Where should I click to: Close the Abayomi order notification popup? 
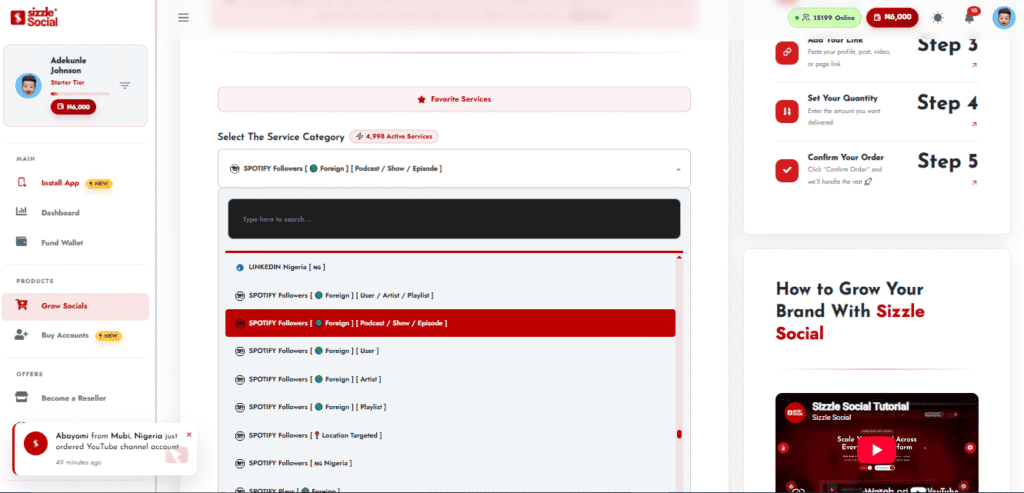pos(189,434)
